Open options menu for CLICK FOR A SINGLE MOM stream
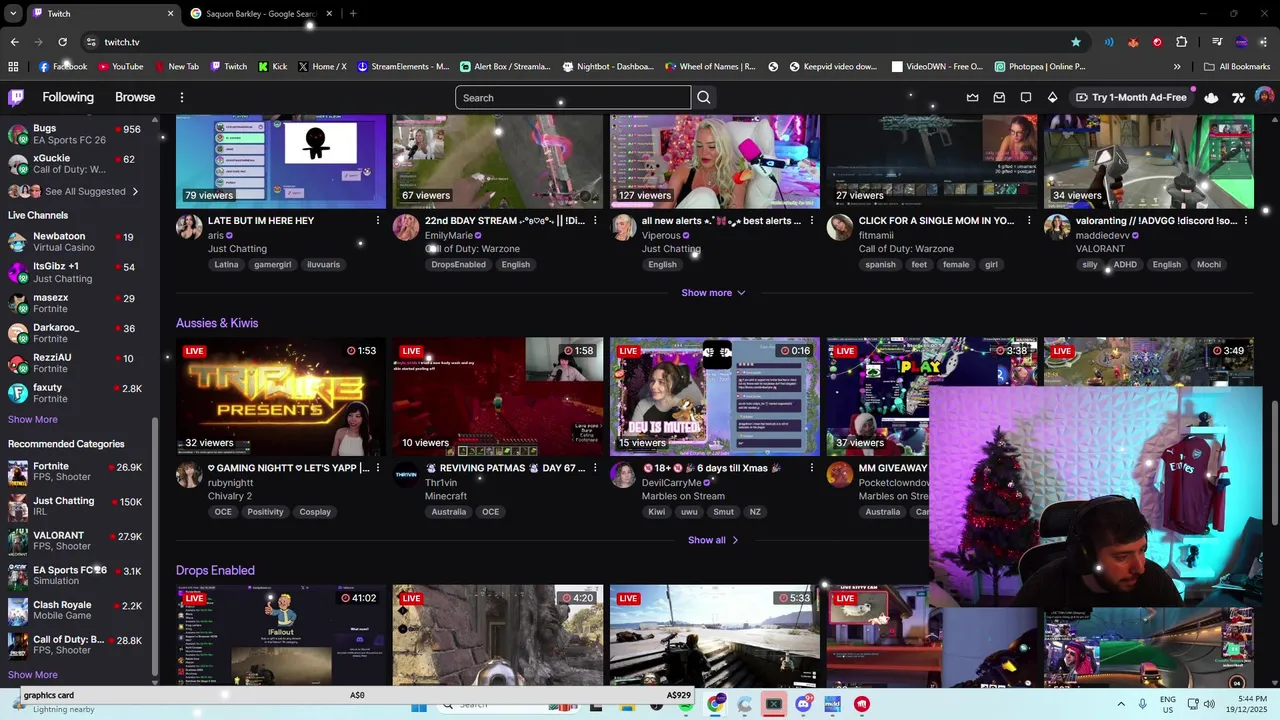Screen dimensions: 1280x720 point(1028,220)
